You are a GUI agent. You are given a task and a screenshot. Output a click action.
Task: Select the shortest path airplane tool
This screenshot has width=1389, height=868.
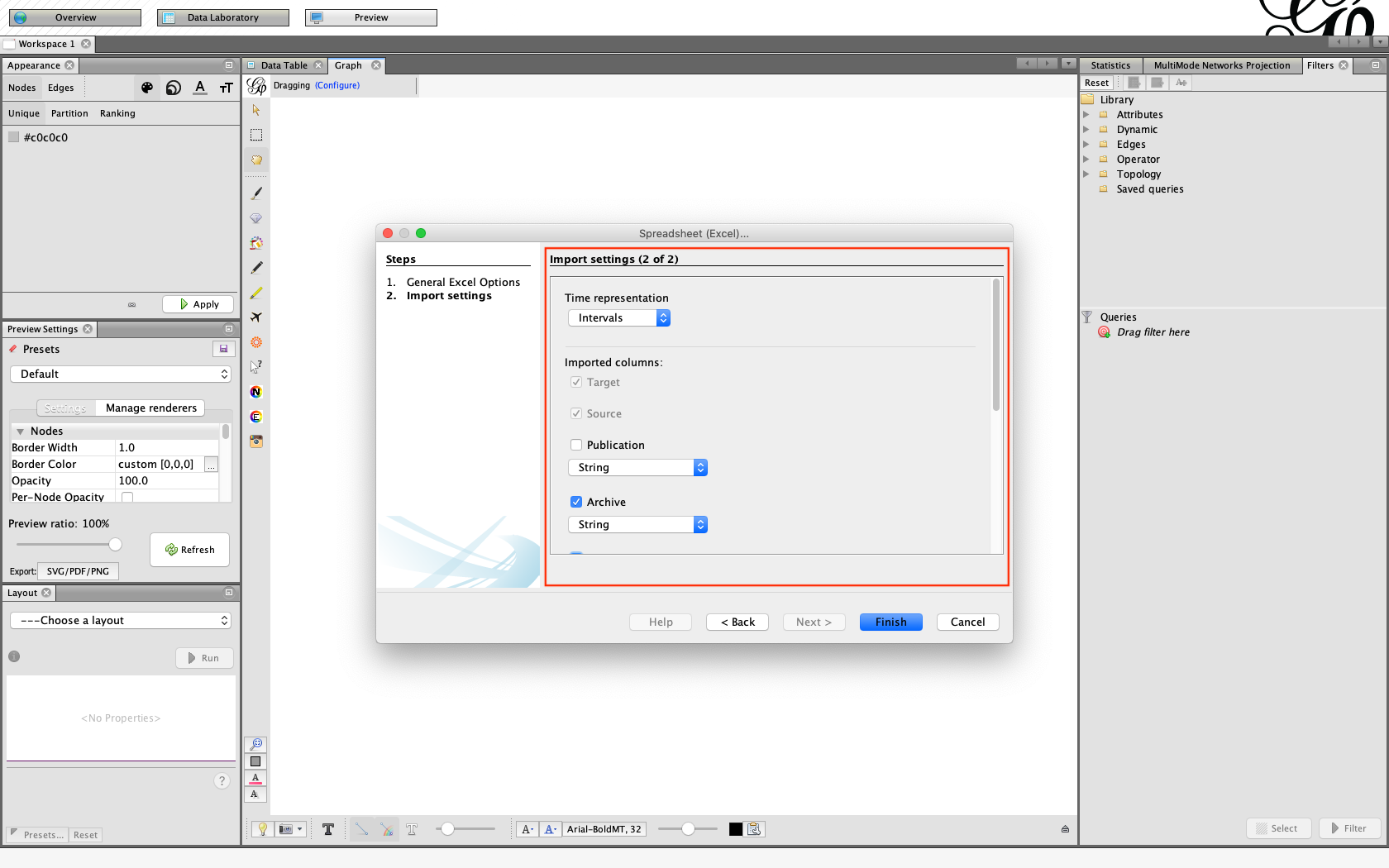(x=256, y=317)
